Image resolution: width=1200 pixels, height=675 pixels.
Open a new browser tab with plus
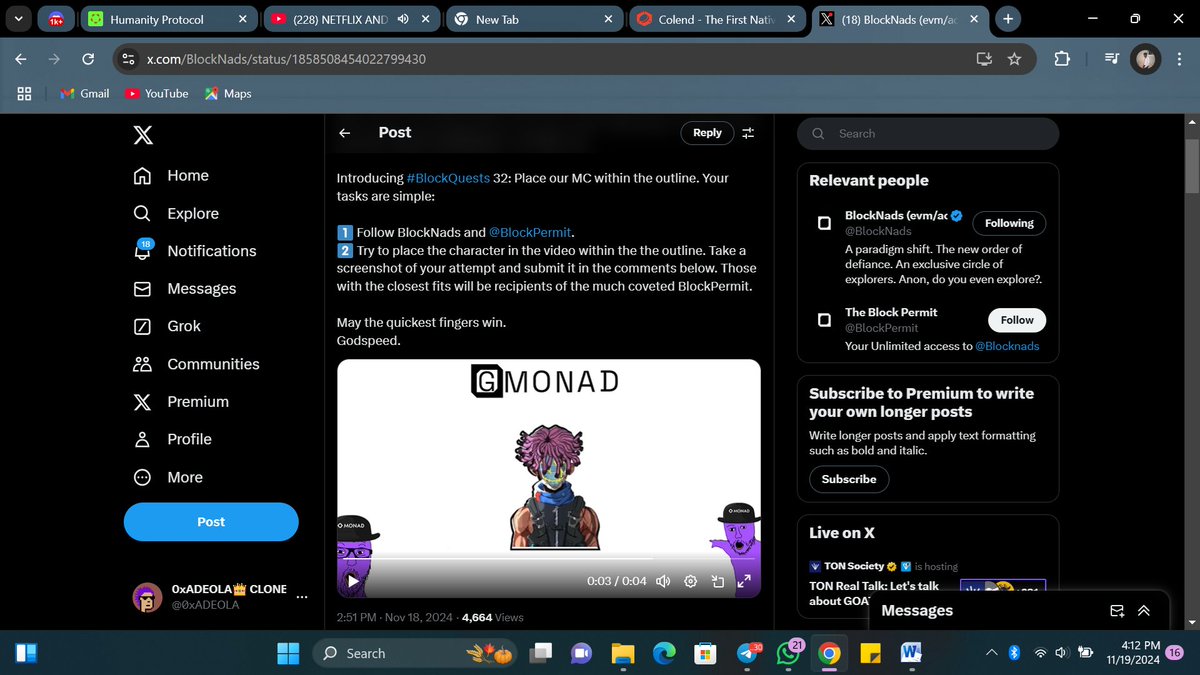[x=1008, y=19]
